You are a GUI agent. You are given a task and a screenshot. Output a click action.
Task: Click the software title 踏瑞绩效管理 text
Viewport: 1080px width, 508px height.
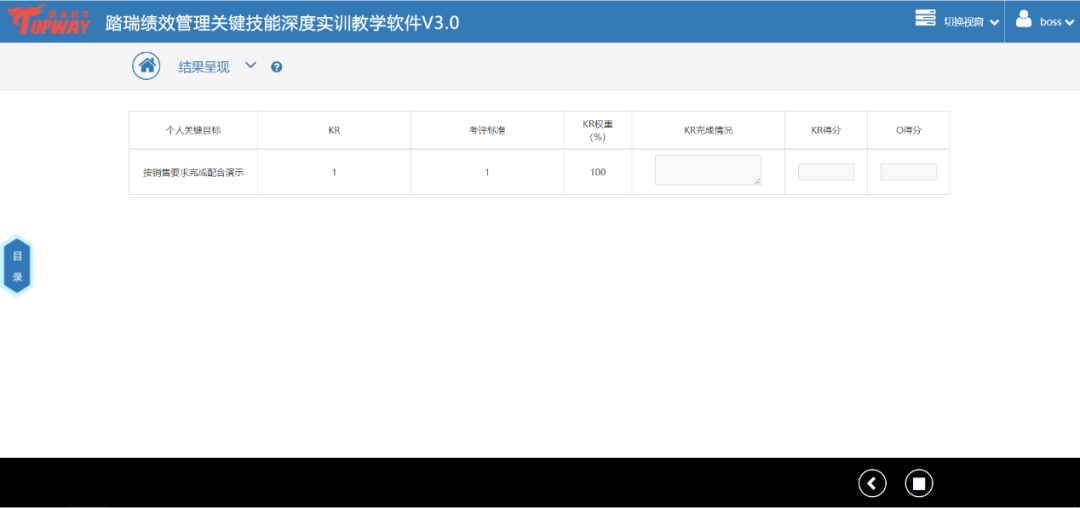pos(282,22)
